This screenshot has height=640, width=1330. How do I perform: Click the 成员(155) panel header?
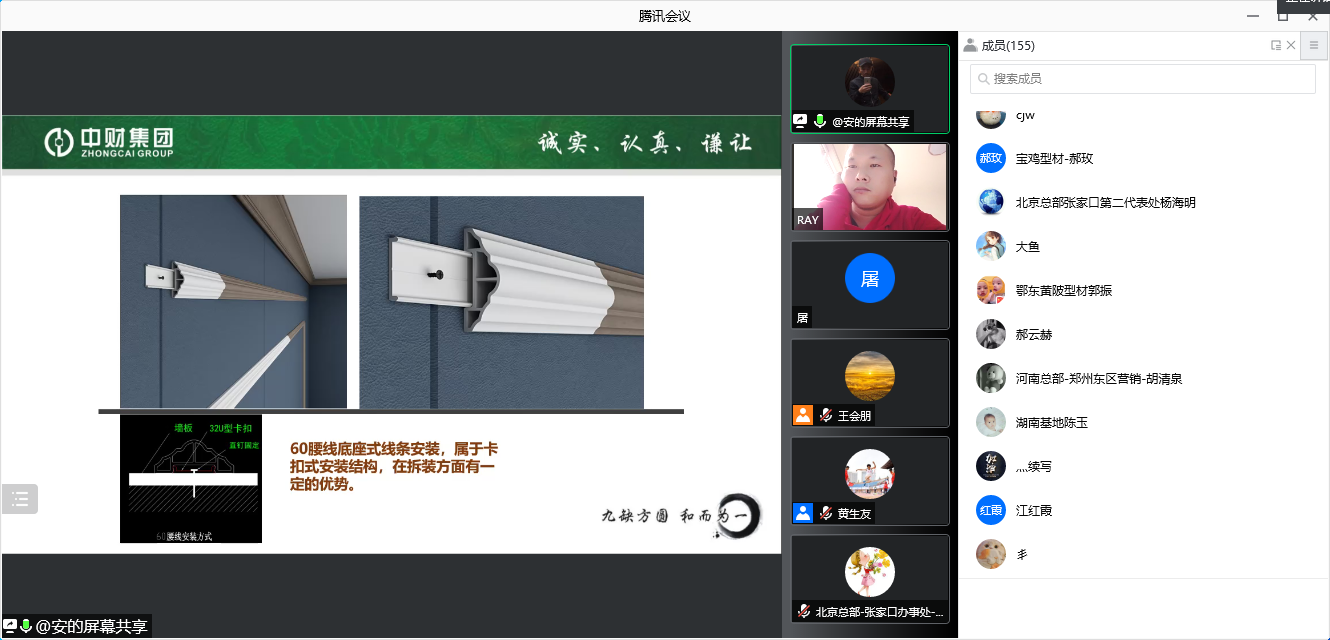(1007, 46)
